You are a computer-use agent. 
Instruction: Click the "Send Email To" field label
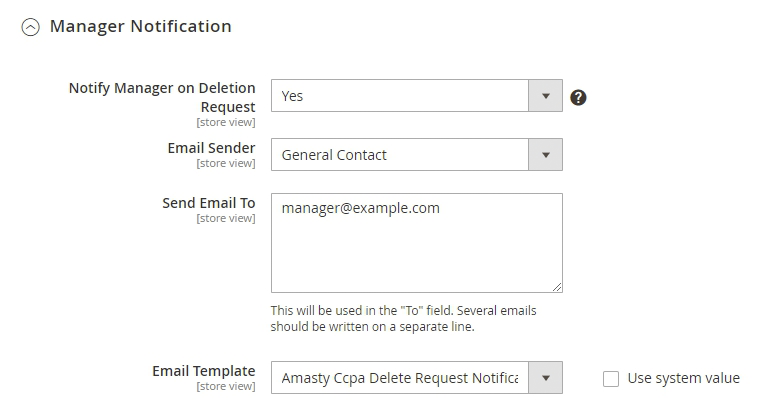click(x=209, y=203)
